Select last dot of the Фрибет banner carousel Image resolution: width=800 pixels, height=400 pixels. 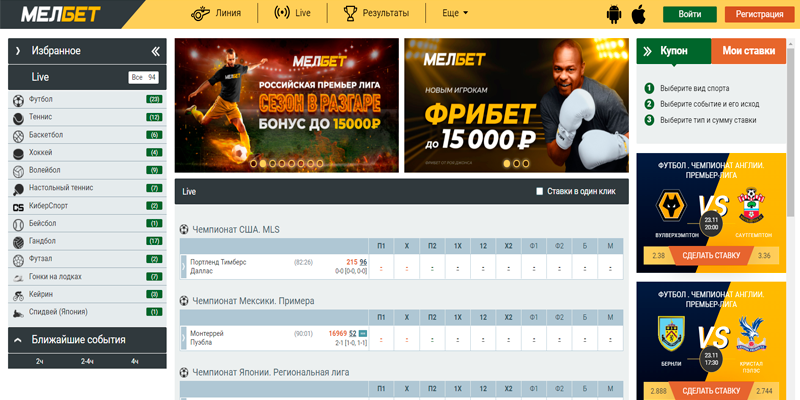click(x=526, y=164)
